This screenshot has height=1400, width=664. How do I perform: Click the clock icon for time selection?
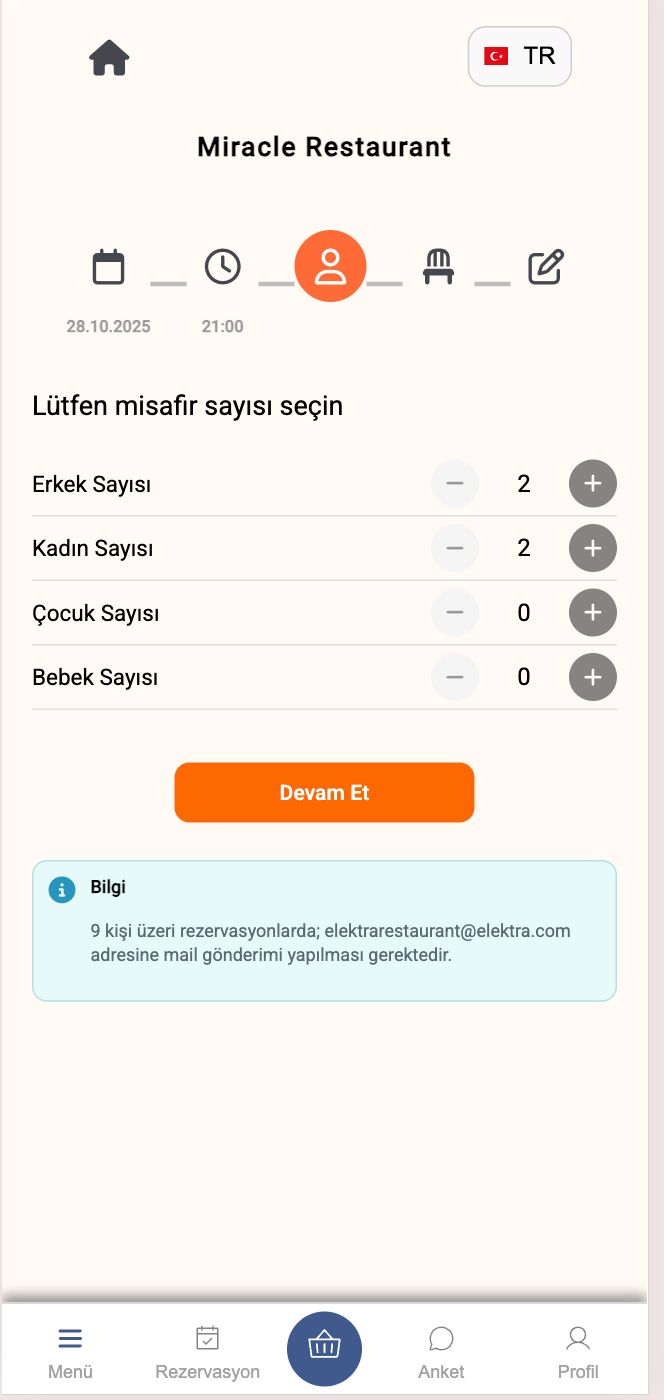[x=222, y=266]
